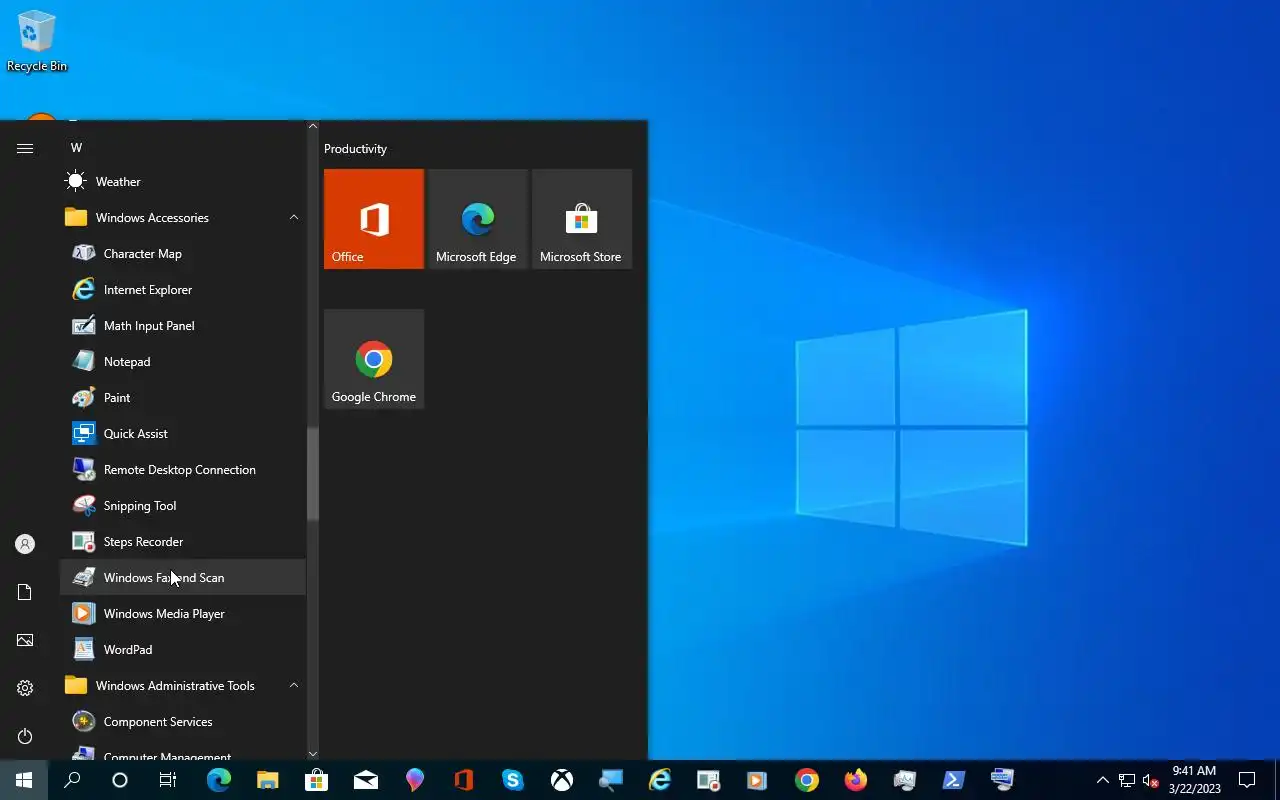Open Mail from the taskbar
The image size is (1280, 800).
pos(366,780)
